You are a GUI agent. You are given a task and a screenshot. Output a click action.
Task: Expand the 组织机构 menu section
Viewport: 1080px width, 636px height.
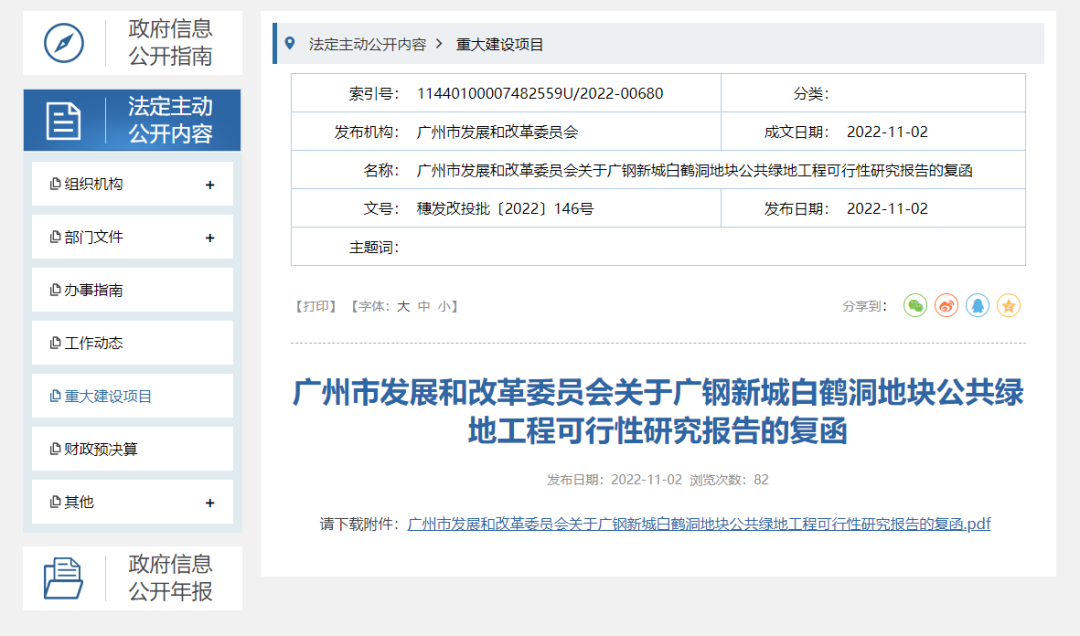[210, 184]
